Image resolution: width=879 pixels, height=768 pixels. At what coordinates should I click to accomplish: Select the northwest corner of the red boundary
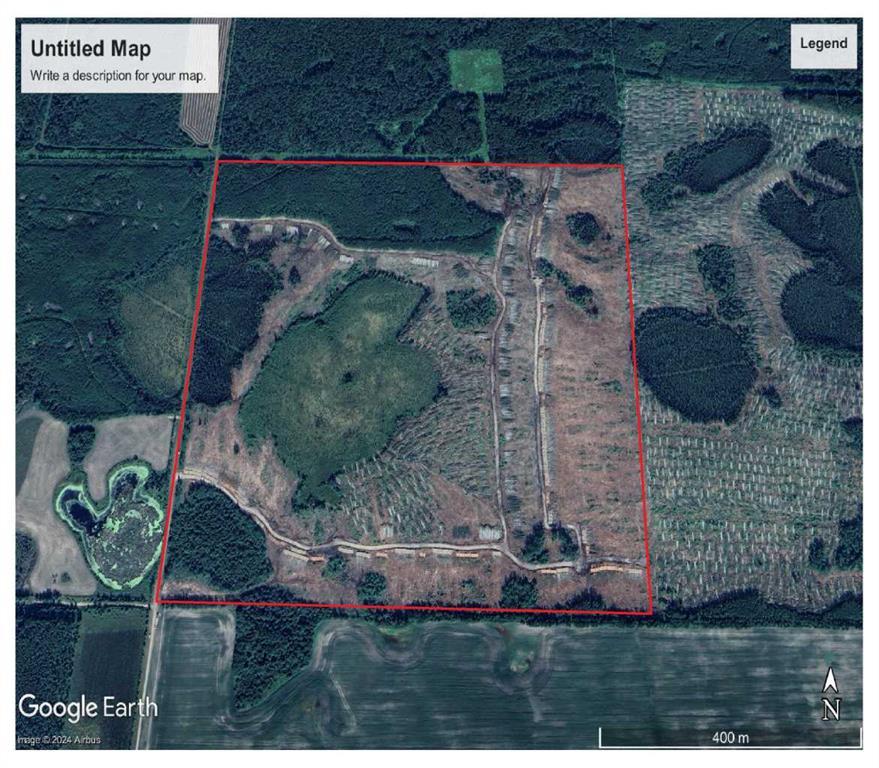tap(218, 160)
